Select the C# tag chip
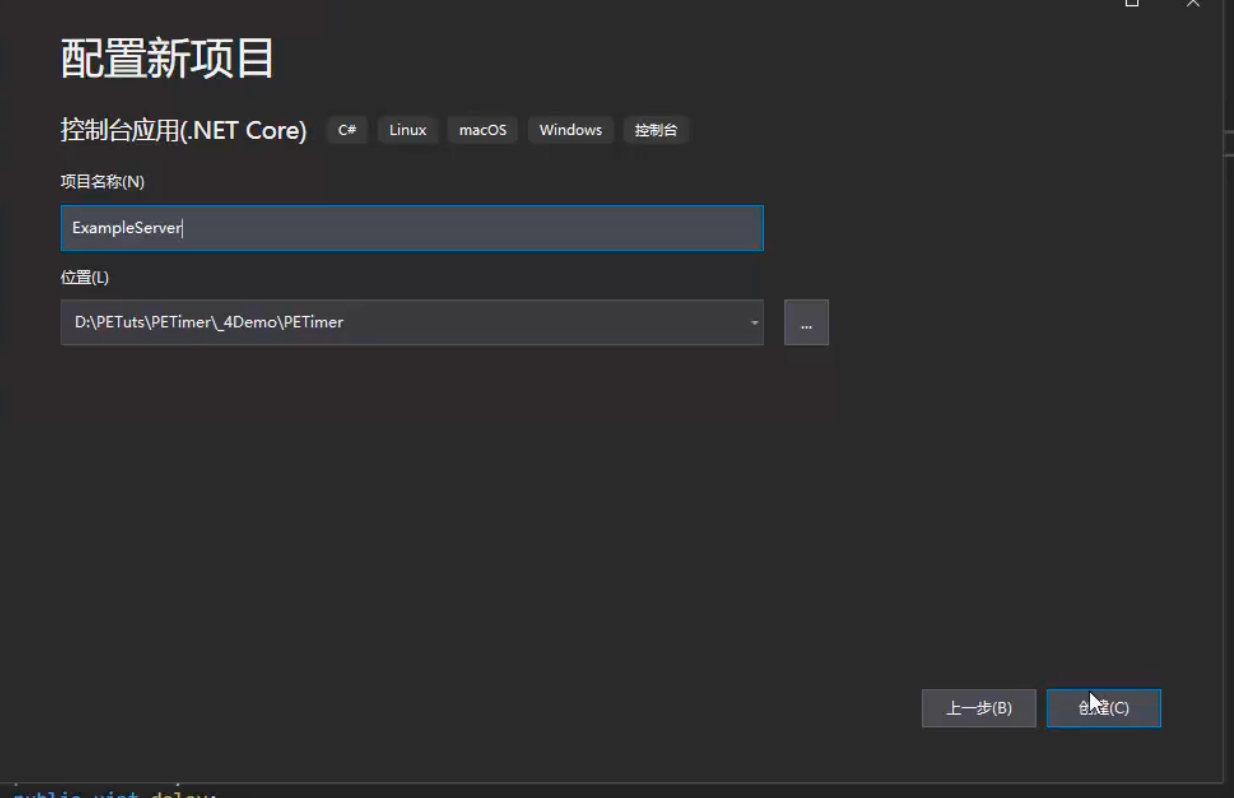Screen dimensions: 1234x798 [347, 130]
